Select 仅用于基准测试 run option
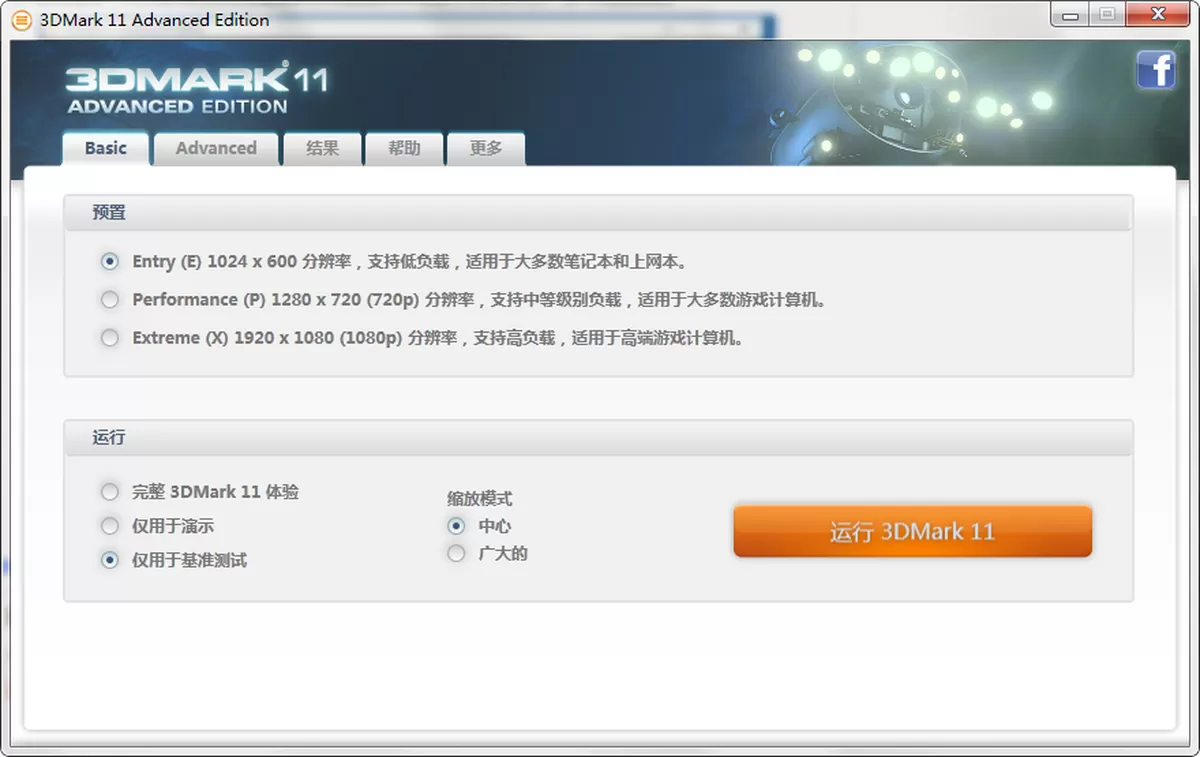1200x757 pixels. pos(109,559)
